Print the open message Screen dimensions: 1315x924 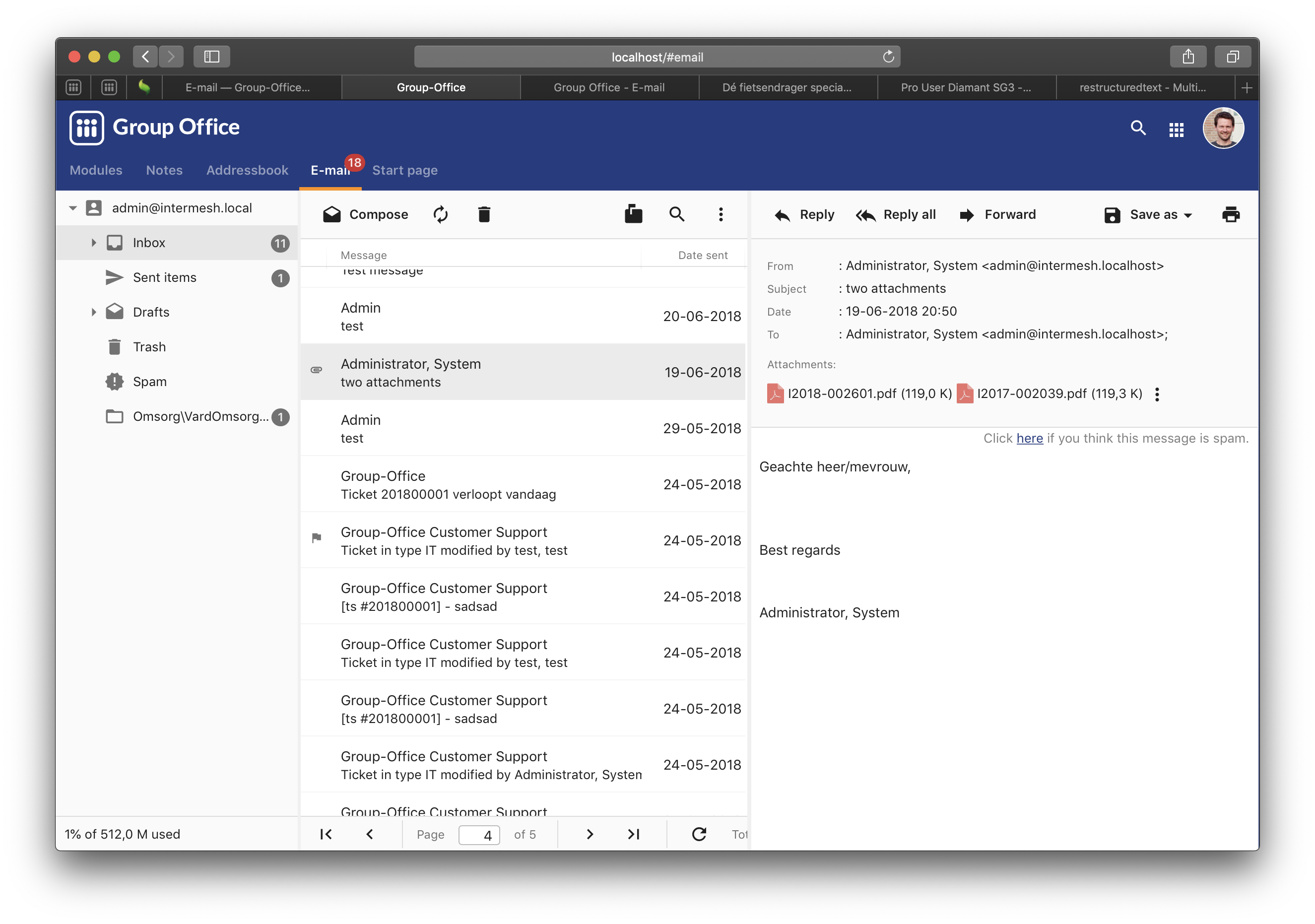1231,215
